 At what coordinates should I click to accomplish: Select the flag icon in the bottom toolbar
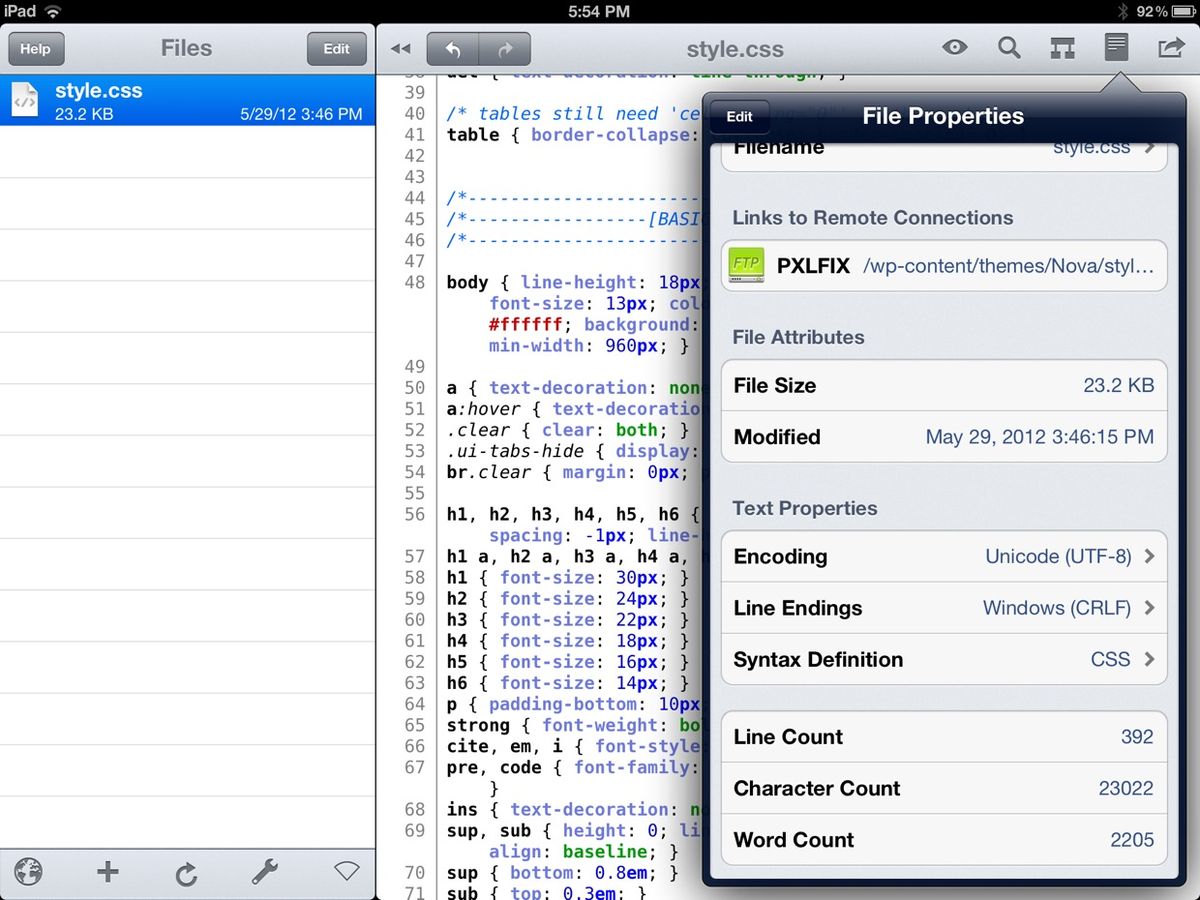coord(345,871)
